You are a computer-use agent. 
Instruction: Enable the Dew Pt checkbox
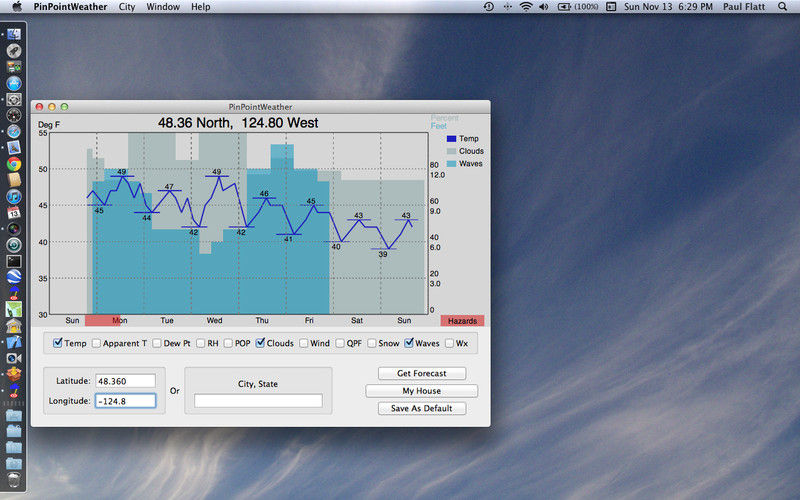[x=157, y=343]
